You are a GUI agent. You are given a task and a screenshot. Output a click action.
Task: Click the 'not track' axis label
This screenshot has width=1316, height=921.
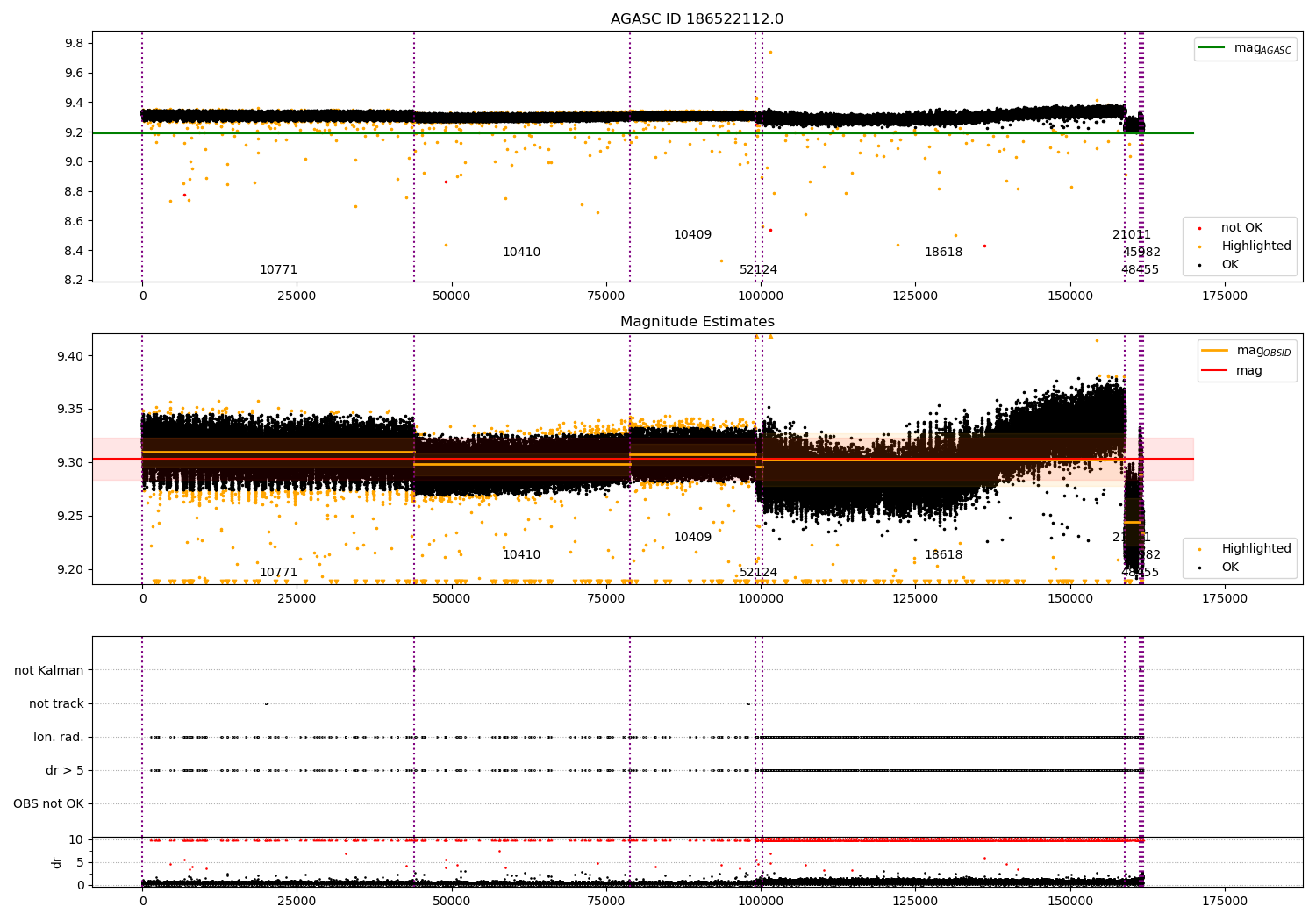[56, 704]
